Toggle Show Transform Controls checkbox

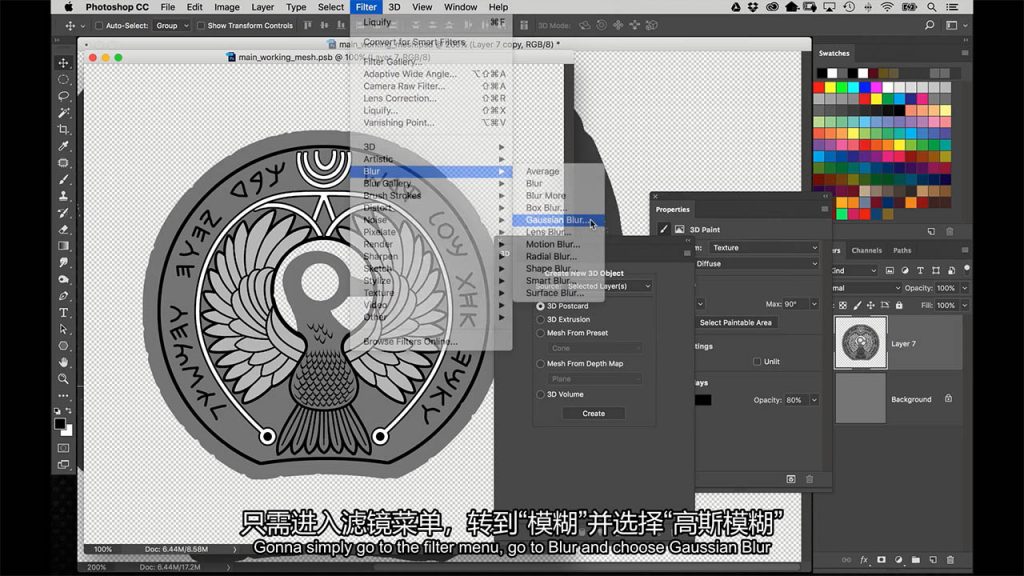point(200,25)
